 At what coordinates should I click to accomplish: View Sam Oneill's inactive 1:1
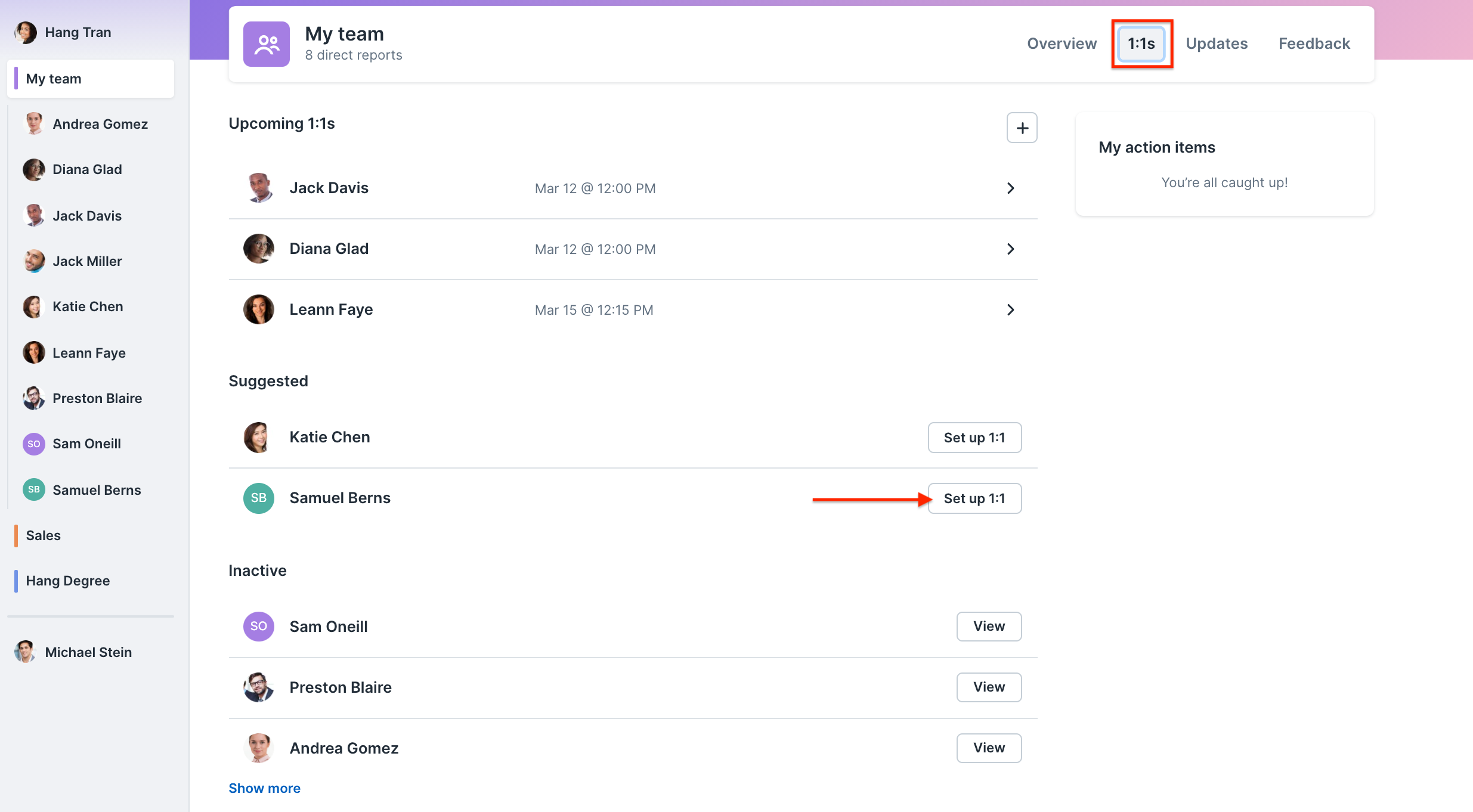pos(989,626)
